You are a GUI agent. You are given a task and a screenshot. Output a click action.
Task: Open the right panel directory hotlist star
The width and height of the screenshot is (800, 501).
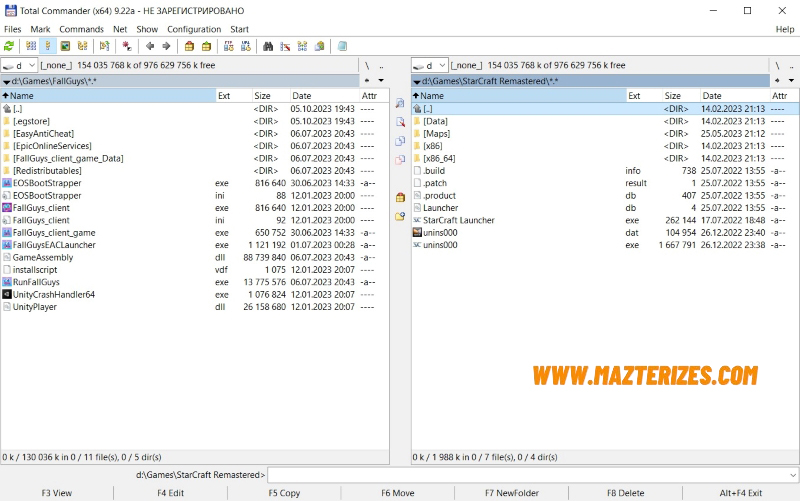pyautogui.click(x=777, y=81)
